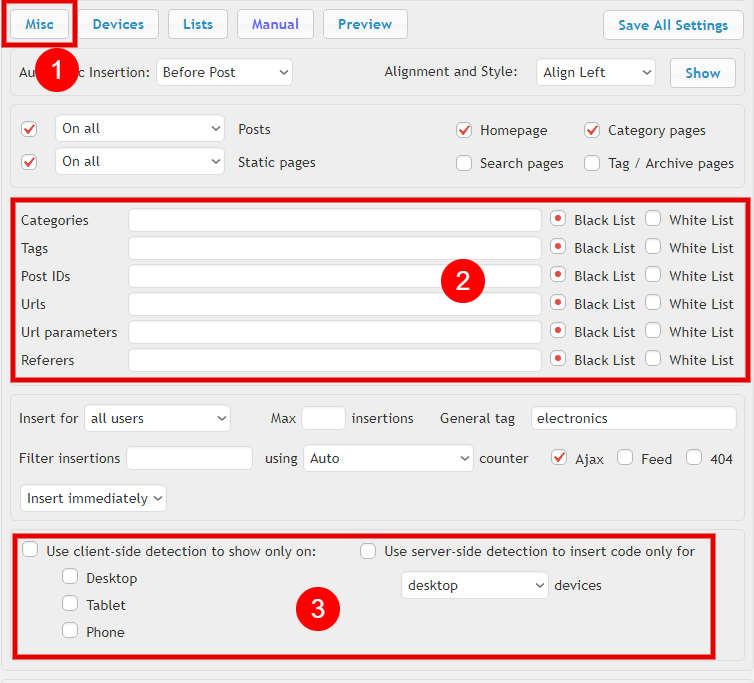Screen dimensions: 754x683
Task: Select the Manual tab
Action: (x=275, y=24)
